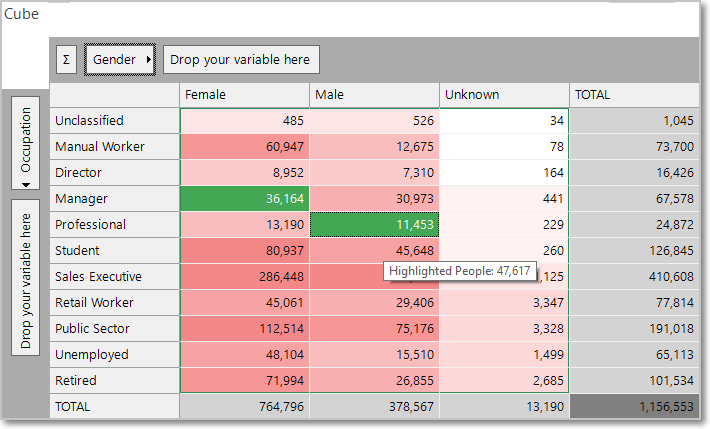The height and width of the screenshot is (429, 710).
Task: Select the Sales Executive row header
Action: click(x=115, y=276)
